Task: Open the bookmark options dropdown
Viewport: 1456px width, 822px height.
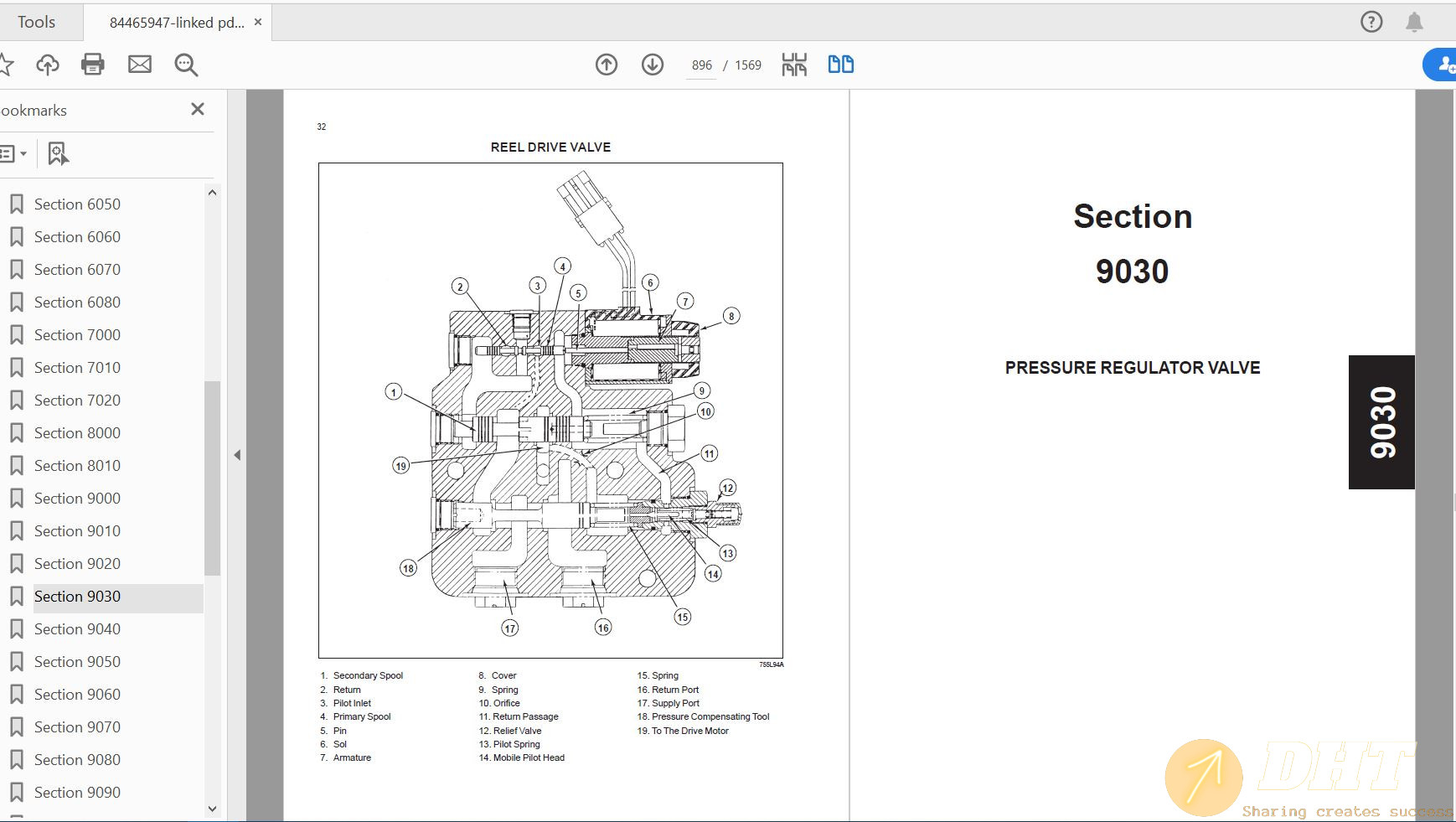Action: 15,153
